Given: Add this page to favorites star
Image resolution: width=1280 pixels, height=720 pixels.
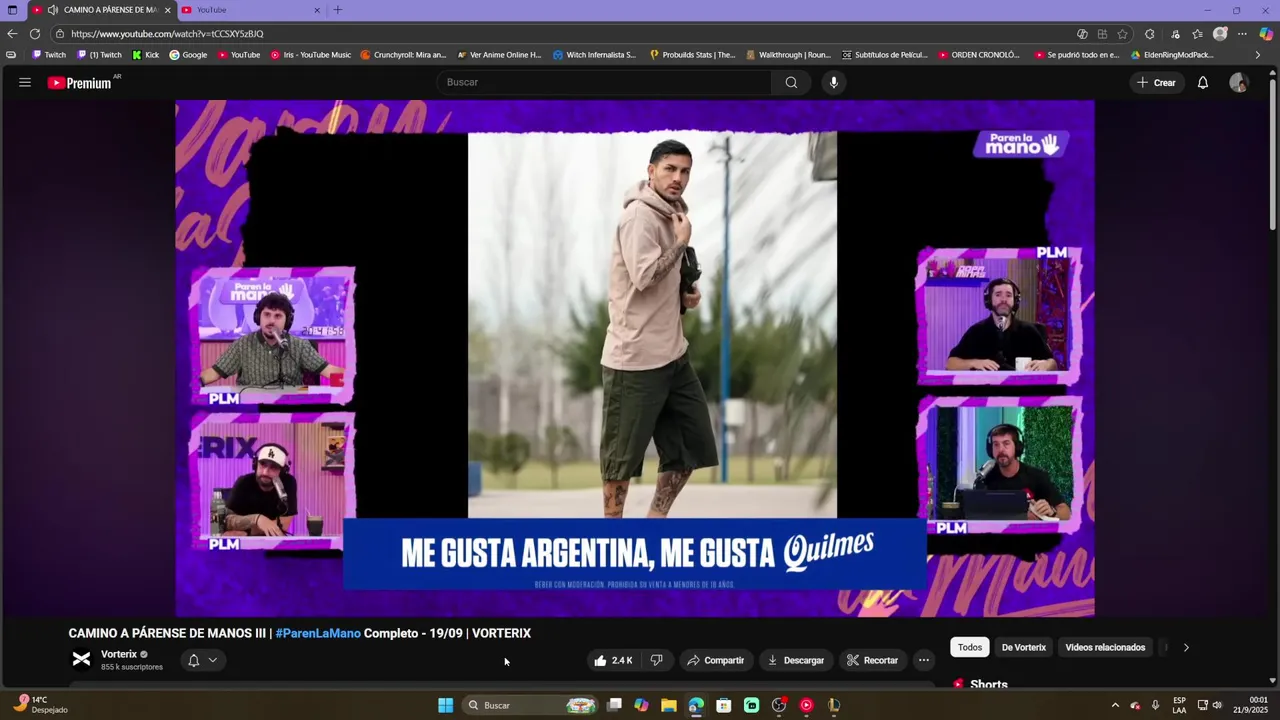Looking at the screenshot, I should tap(1123, 33).
